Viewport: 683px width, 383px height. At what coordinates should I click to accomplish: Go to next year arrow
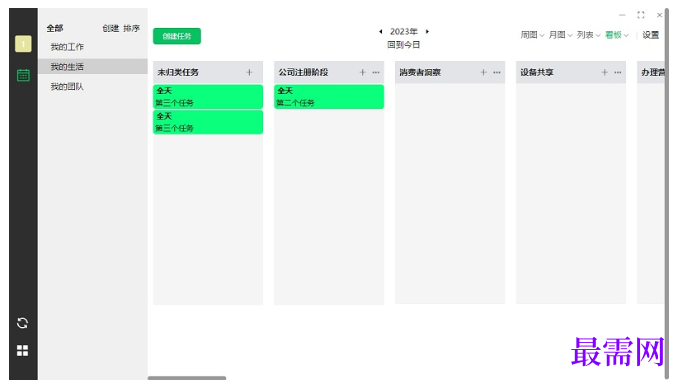tap(427, 31)
